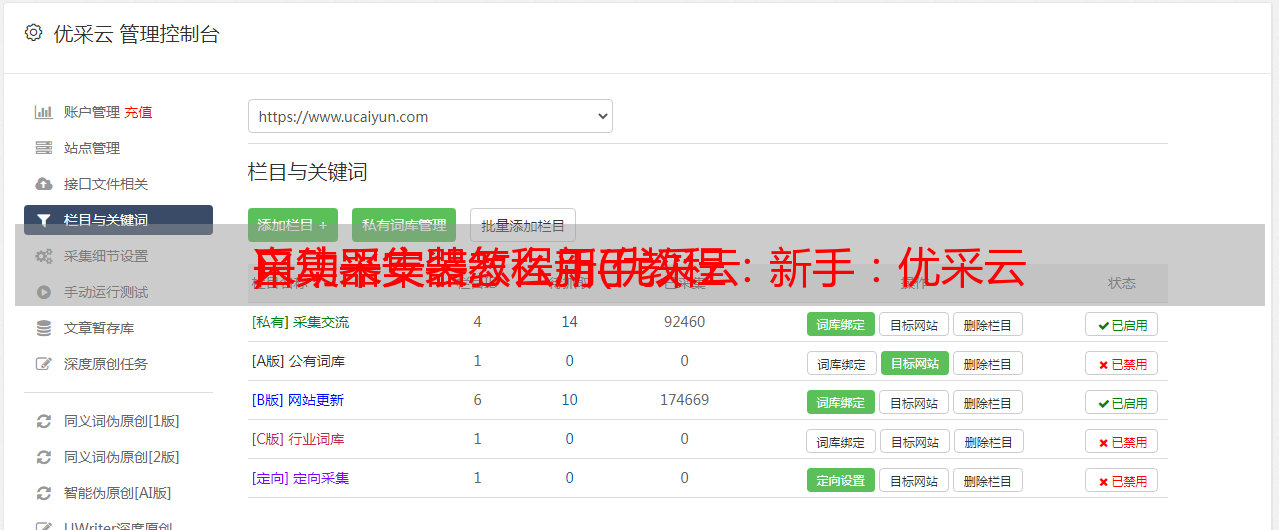Toggle 已启用 status for 采集交流
The height and width of the screenshot is (530, 1279).
point(1122,324)
